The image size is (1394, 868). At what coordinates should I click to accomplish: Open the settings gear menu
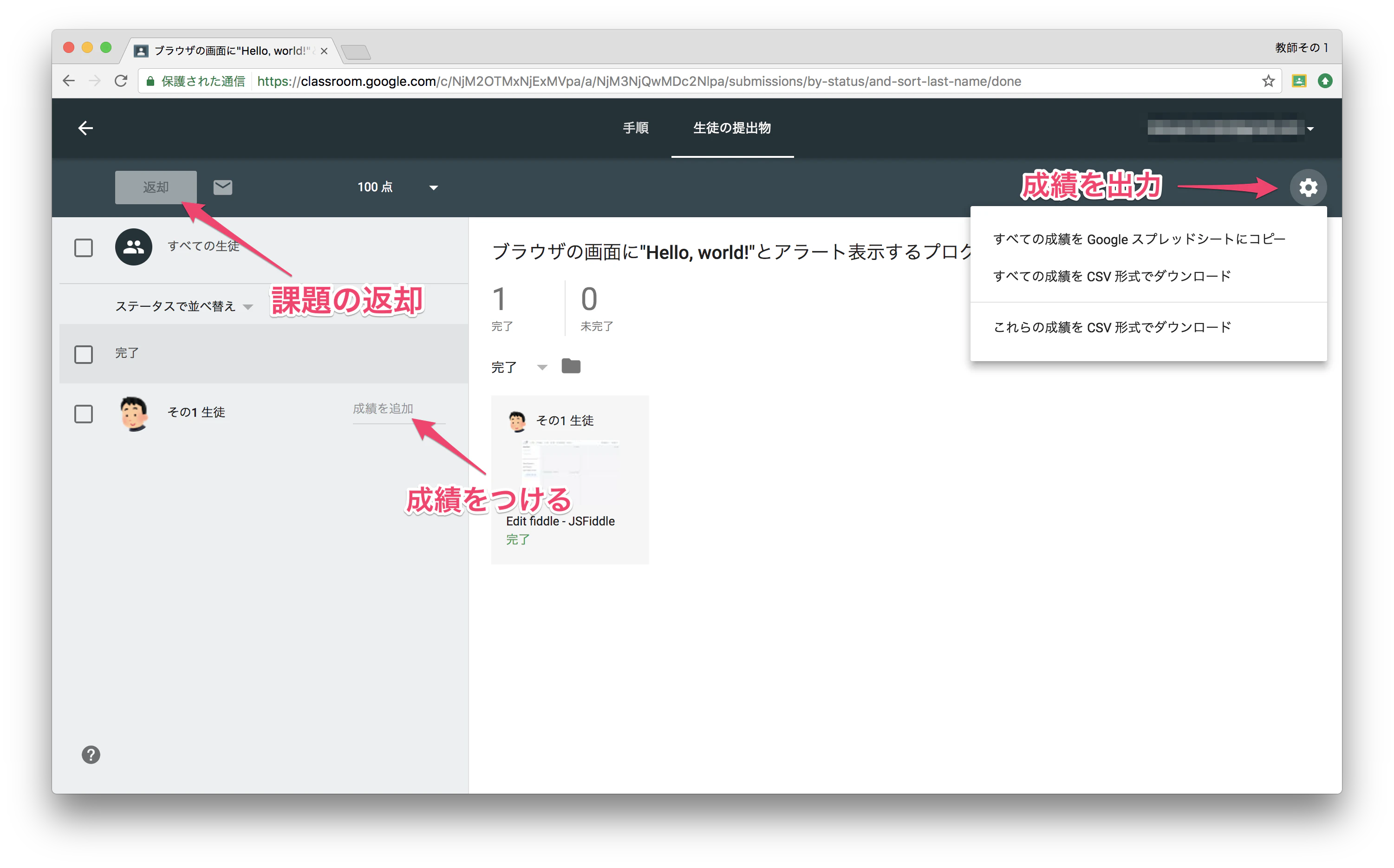point(1308,187)
